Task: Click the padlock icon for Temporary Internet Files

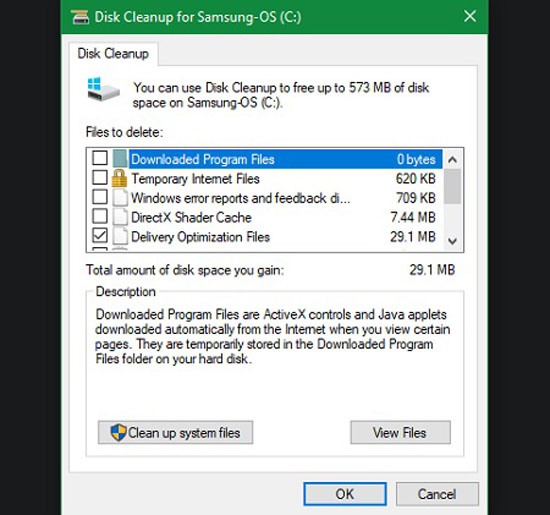Action: click(x=119, y=178)
